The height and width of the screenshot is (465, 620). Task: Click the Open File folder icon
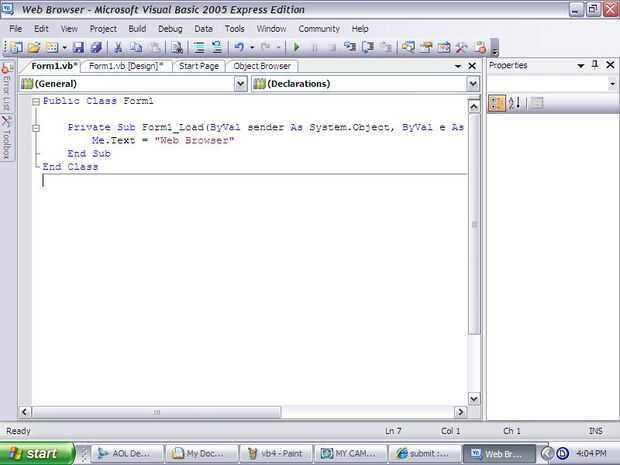pos(34,47)
